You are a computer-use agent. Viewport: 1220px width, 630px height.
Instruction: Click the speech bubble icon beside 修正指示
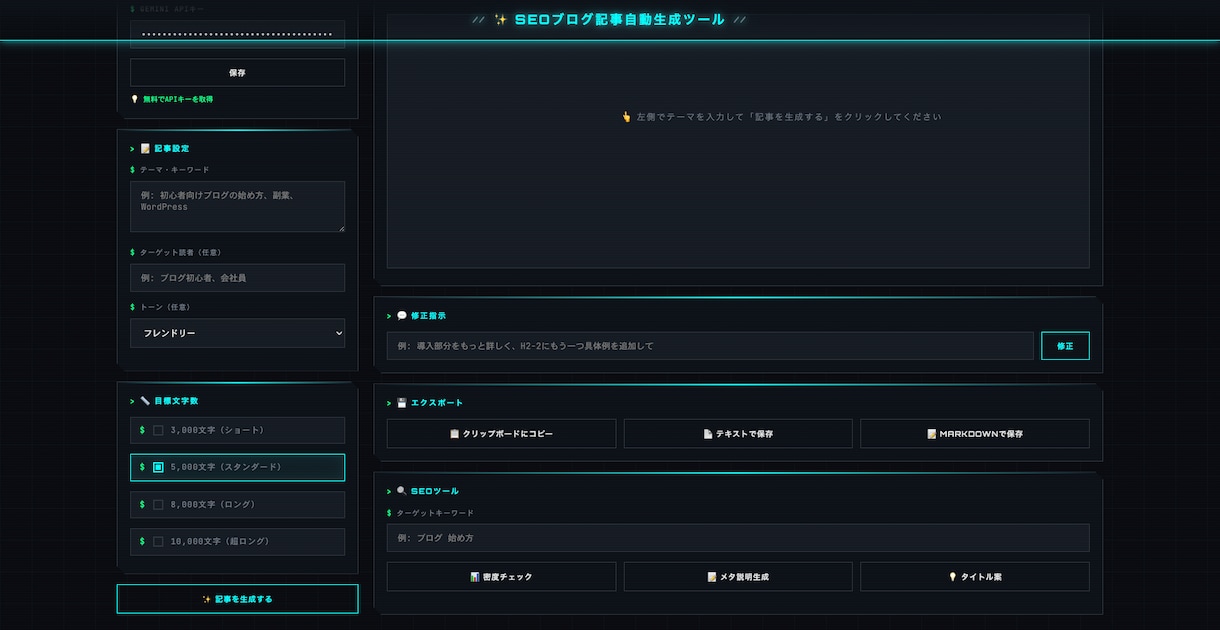402,316
